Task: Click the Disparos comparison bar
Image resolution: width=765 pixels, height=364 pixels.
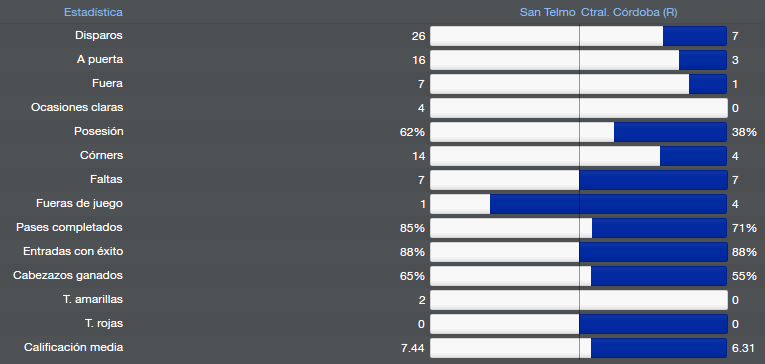Action: tap(579, 36)
